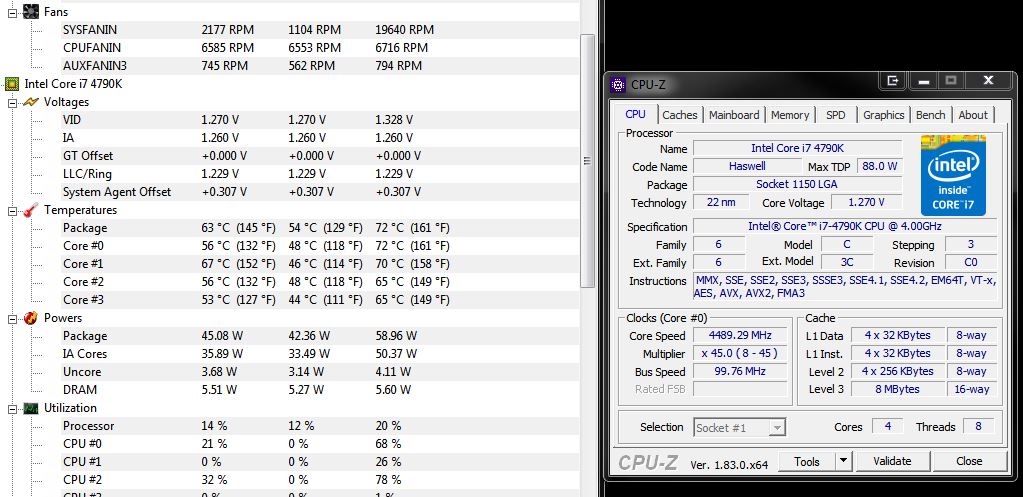Screen dimensions: 1023x497
Task: Open the Socket #1 selection dropdown
Action: pyautogui.click(x=776, y=428)
